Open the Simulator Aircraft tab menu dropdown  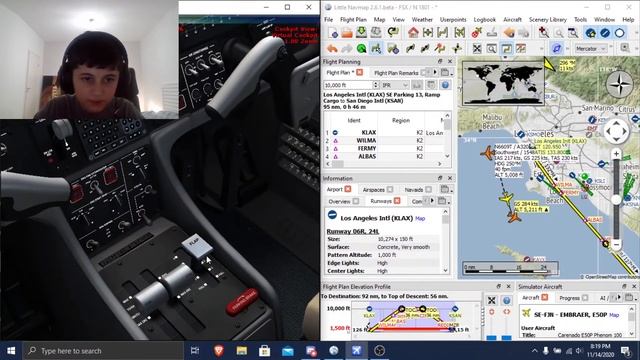[x=630, y=298]
